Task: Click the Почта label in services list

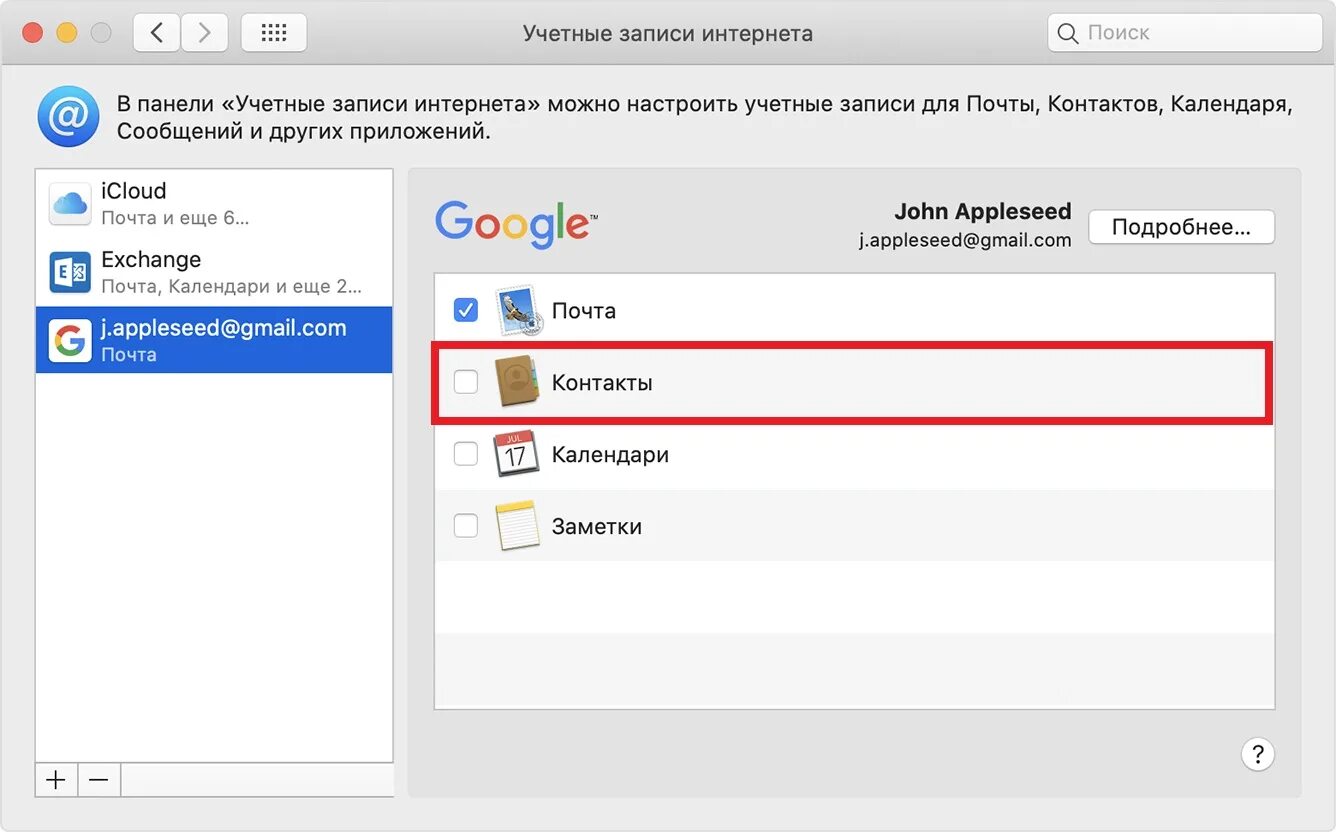Action: [x=584, y=311]
